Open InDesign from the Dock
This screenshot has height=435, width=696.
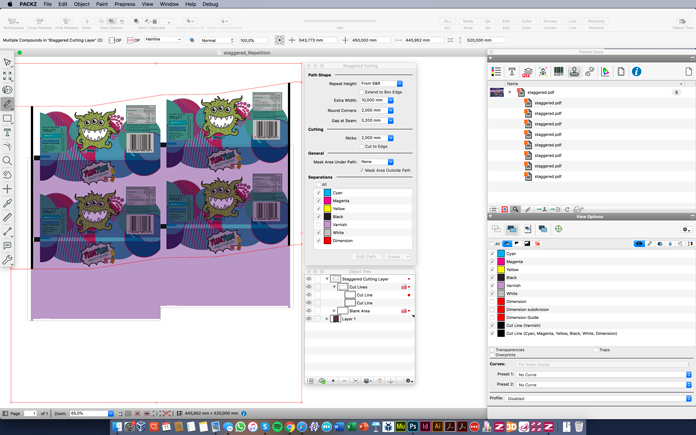click(425, 427)
